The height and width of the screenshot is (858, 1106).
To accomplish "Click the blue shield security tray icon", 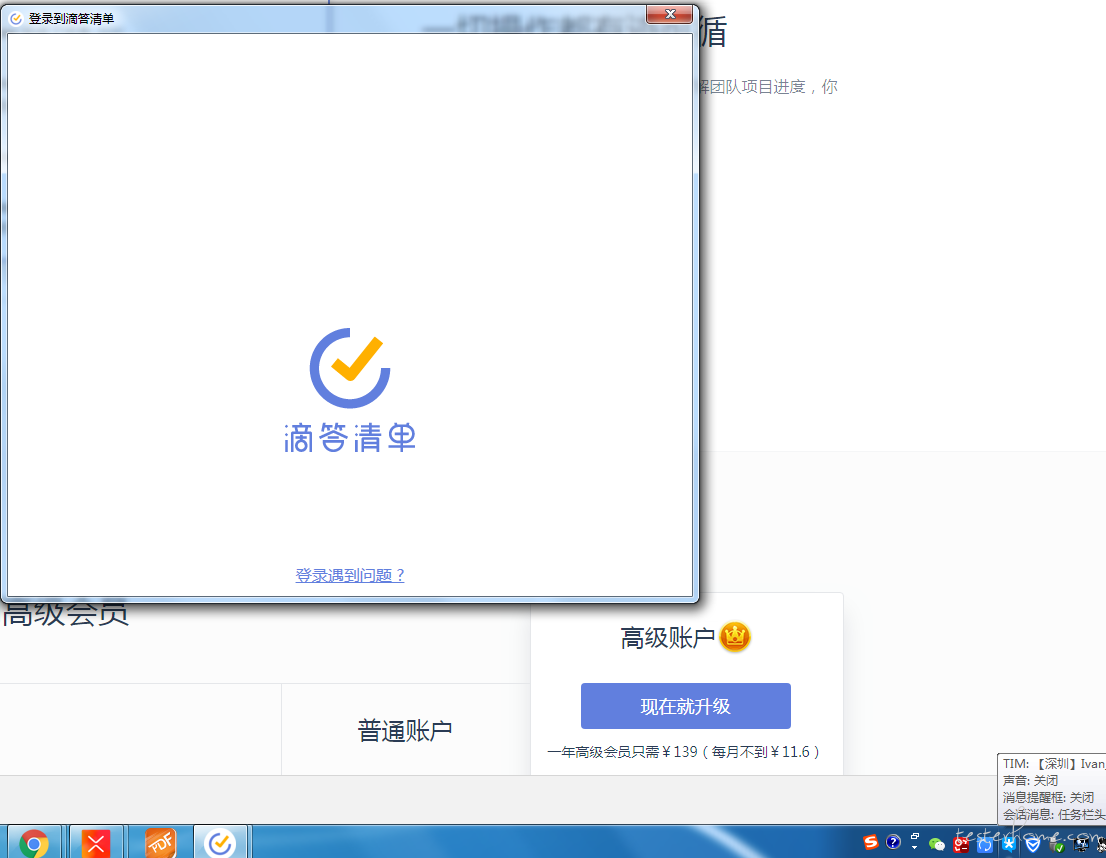I will pyautogui.click(x=1033, y=844).
